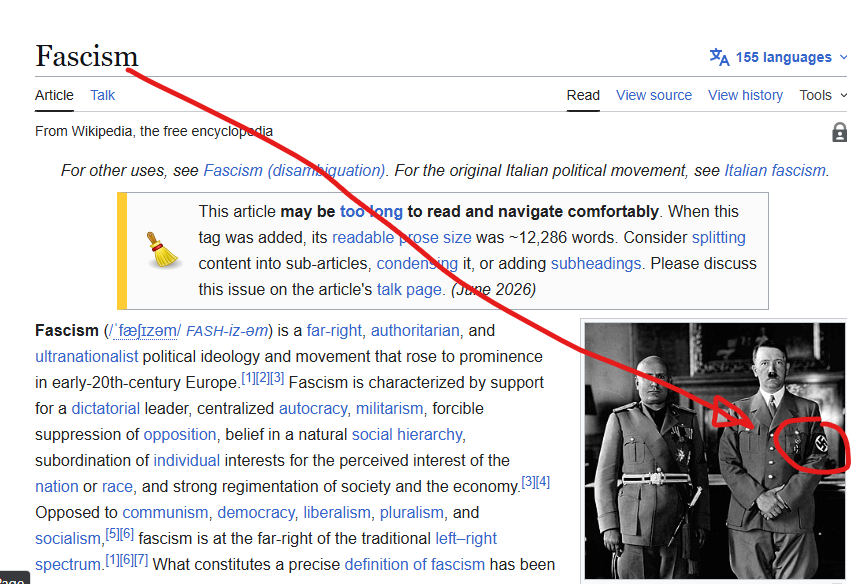Open the Fascism (disambiguation) link
The width and height of the screenshot is (852, 584).
coord(294,171)
